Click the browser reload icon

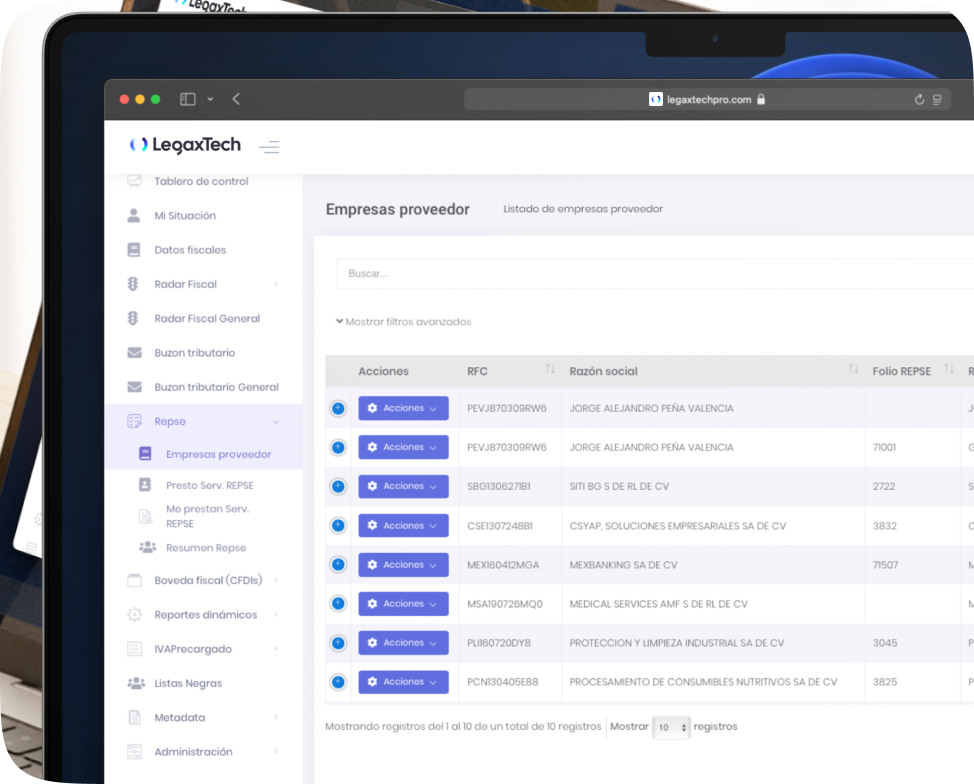[x=919, y=100]
